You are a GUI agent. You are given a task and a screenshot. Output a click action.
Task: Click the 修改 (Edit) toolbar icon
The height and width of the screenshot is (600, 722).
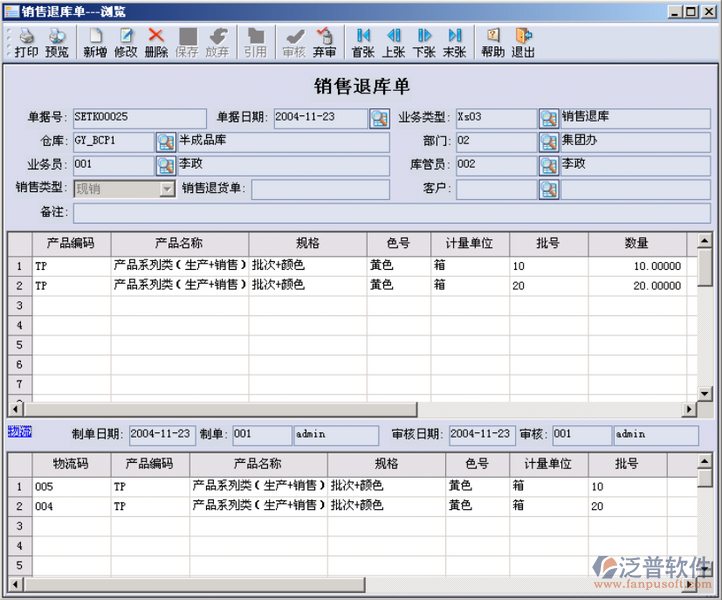(126, 42)
